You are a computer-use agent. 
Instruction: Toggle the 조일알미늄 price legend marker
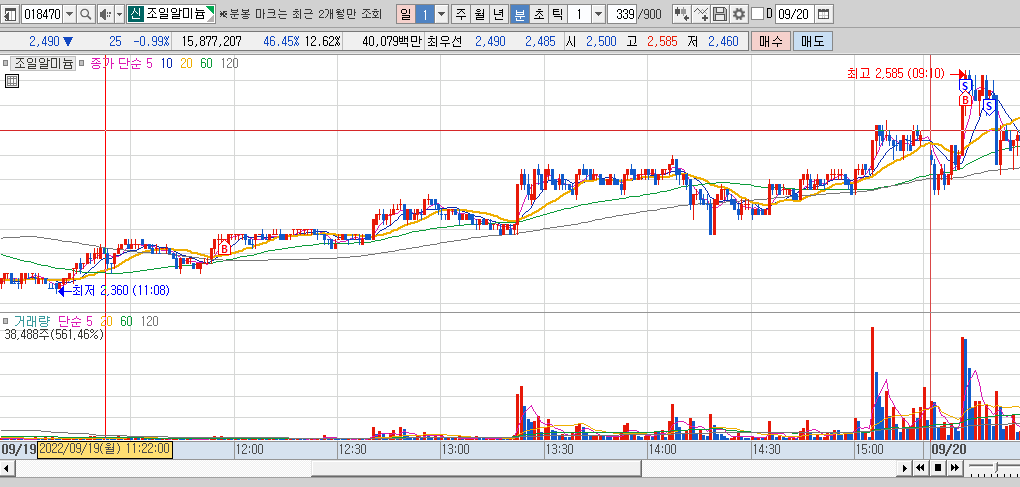5,63
